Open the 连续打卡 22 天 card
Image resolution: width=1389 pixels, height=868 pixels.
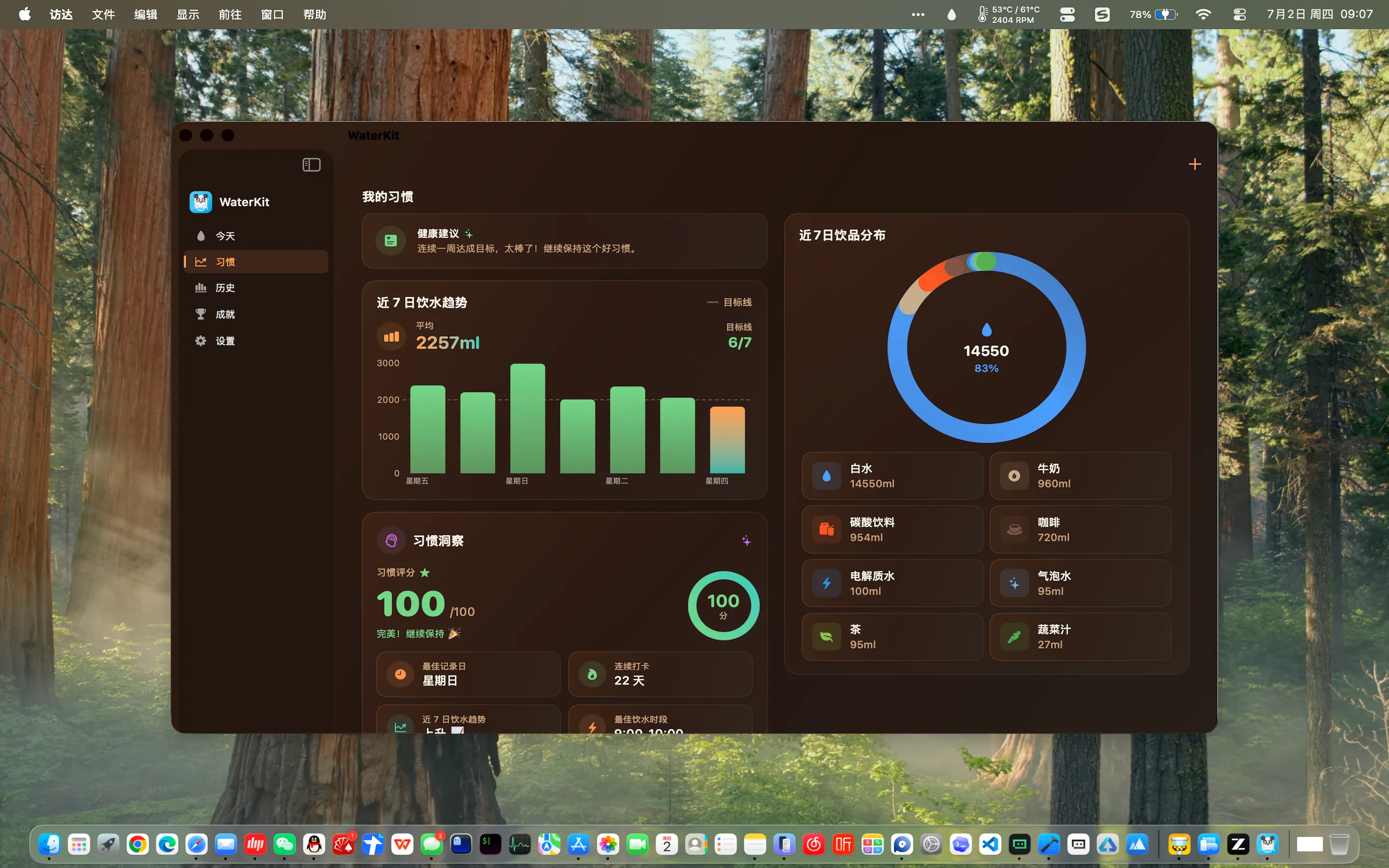(x=660, y=674)
